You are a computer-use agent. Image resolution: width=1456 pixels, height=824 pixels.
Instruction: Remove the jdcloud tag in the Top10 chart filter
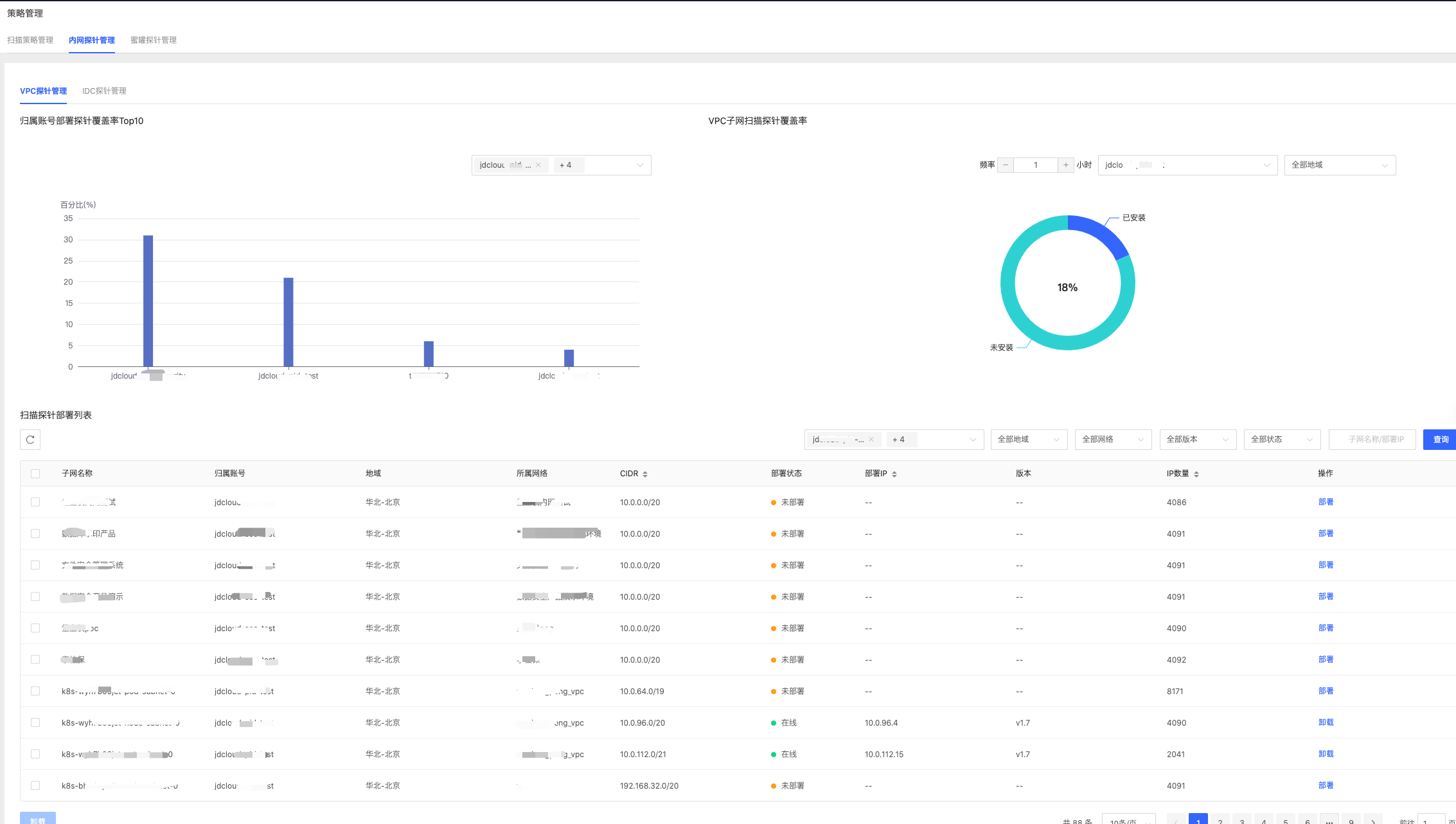tap(538, 165)
